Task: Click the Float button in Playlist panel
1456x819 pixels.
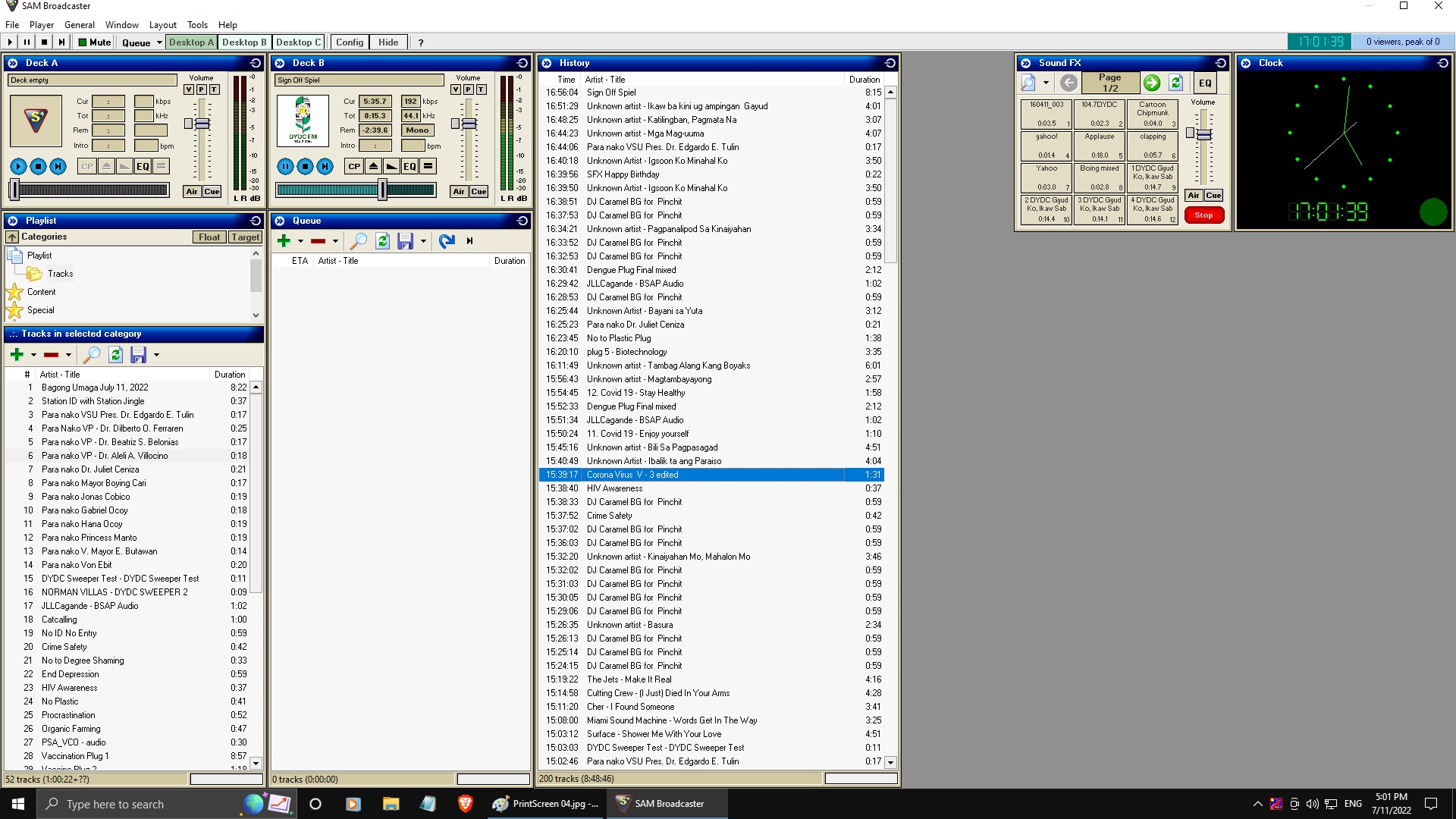Action: (209, 237)
